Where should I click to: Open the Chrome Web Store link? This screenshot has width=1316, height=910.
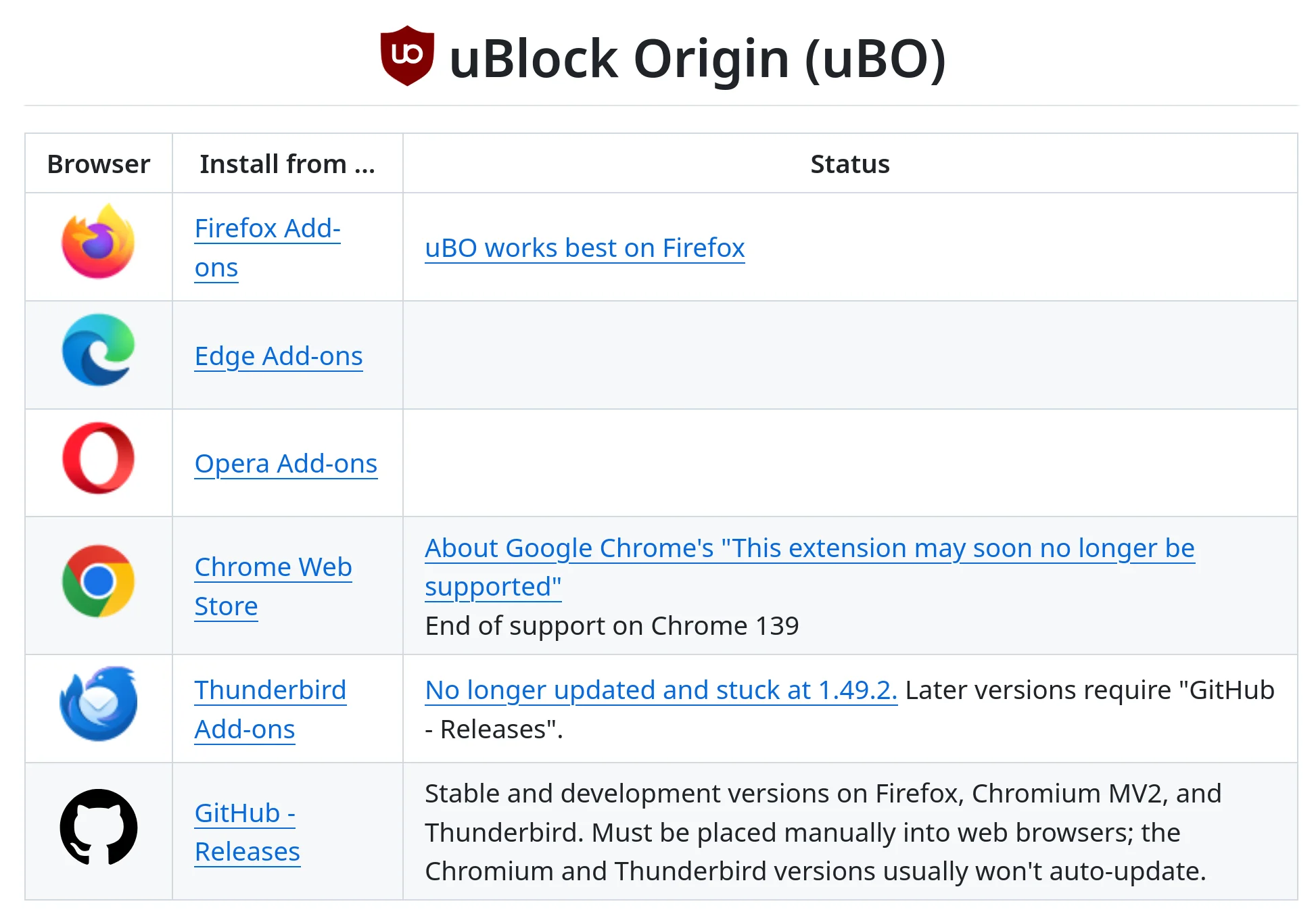point(273,585)
